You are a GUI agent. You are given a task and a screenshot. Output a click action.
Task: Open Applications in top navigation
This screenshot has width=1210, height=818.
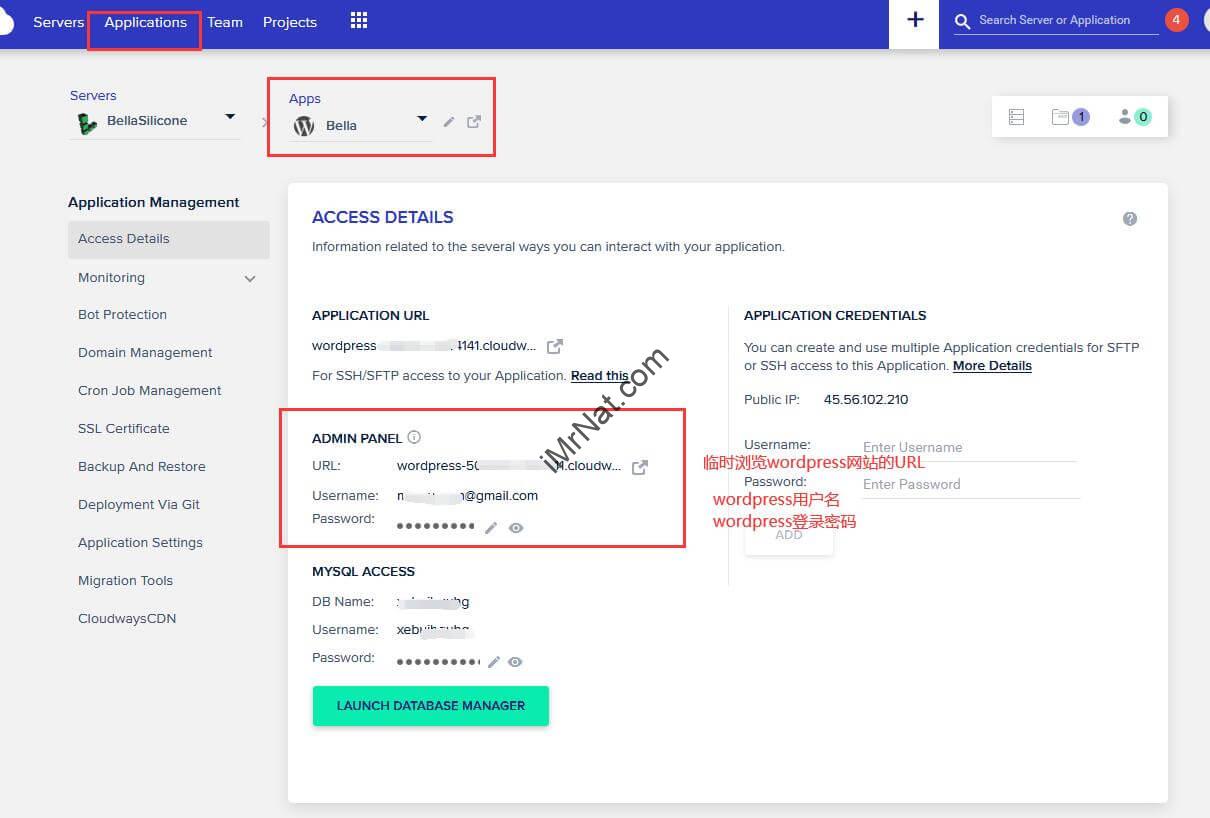(x=146, y=22)
